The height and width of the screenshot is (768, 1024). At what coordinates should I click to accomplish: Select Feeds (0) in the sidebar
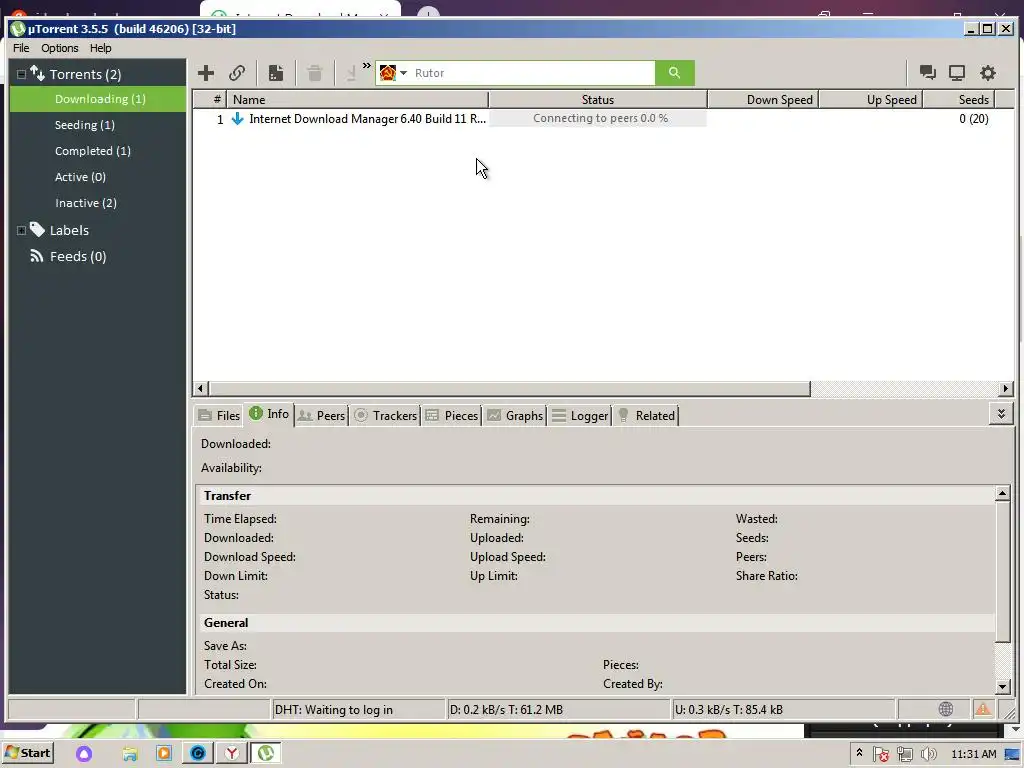pyautogui.click(x=78, y=257)
